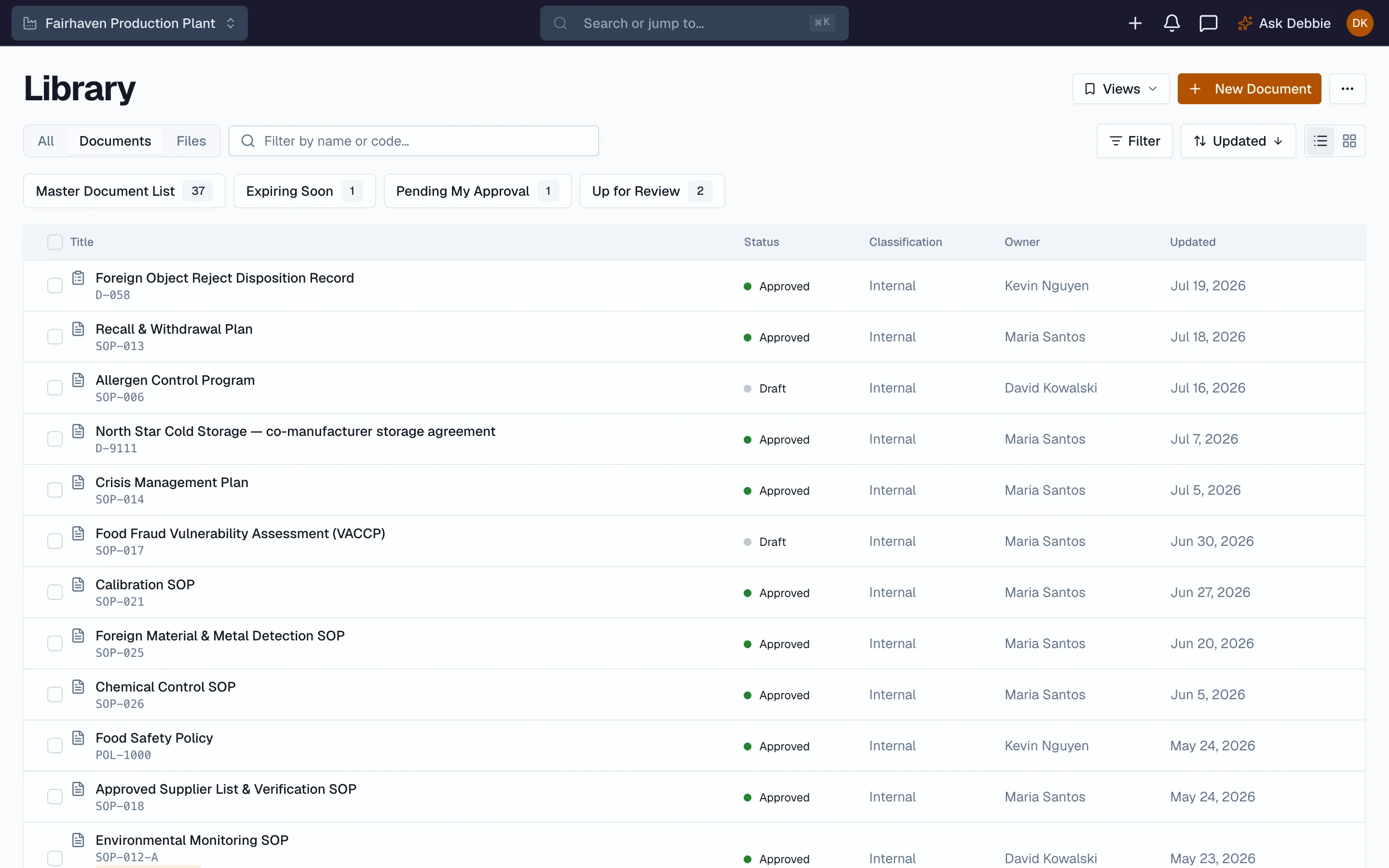Open the chat messages icon

click(1208, 23)
